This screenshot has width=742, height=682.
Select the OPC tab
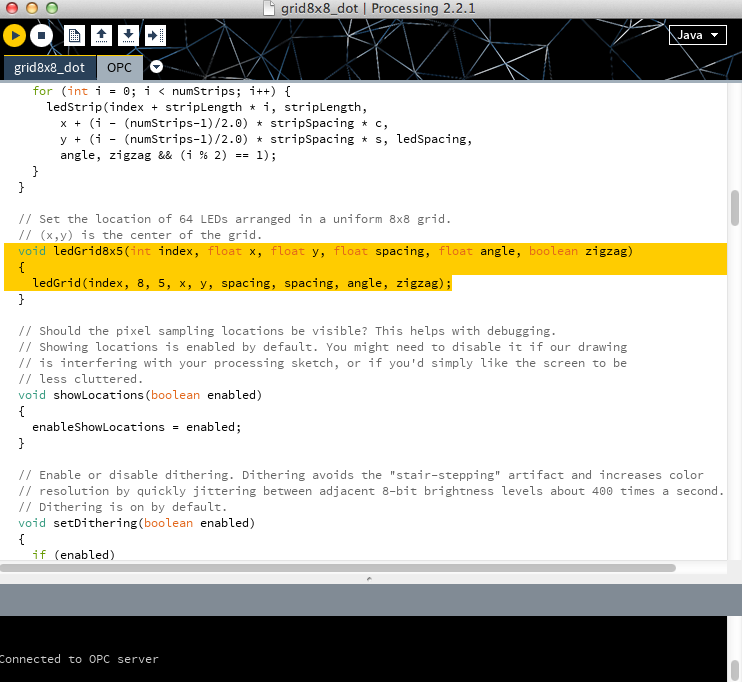[119, 68]
